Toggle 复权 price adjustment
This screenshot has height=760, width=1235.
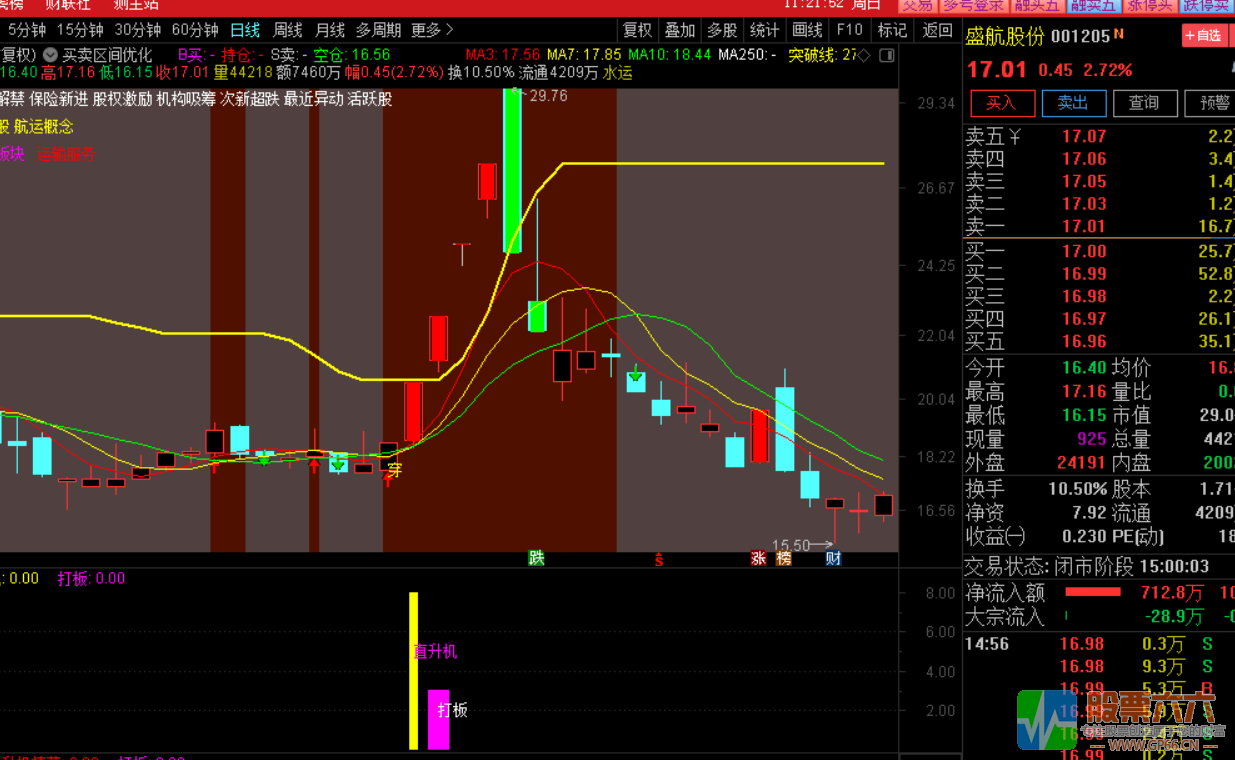[637, 30]
